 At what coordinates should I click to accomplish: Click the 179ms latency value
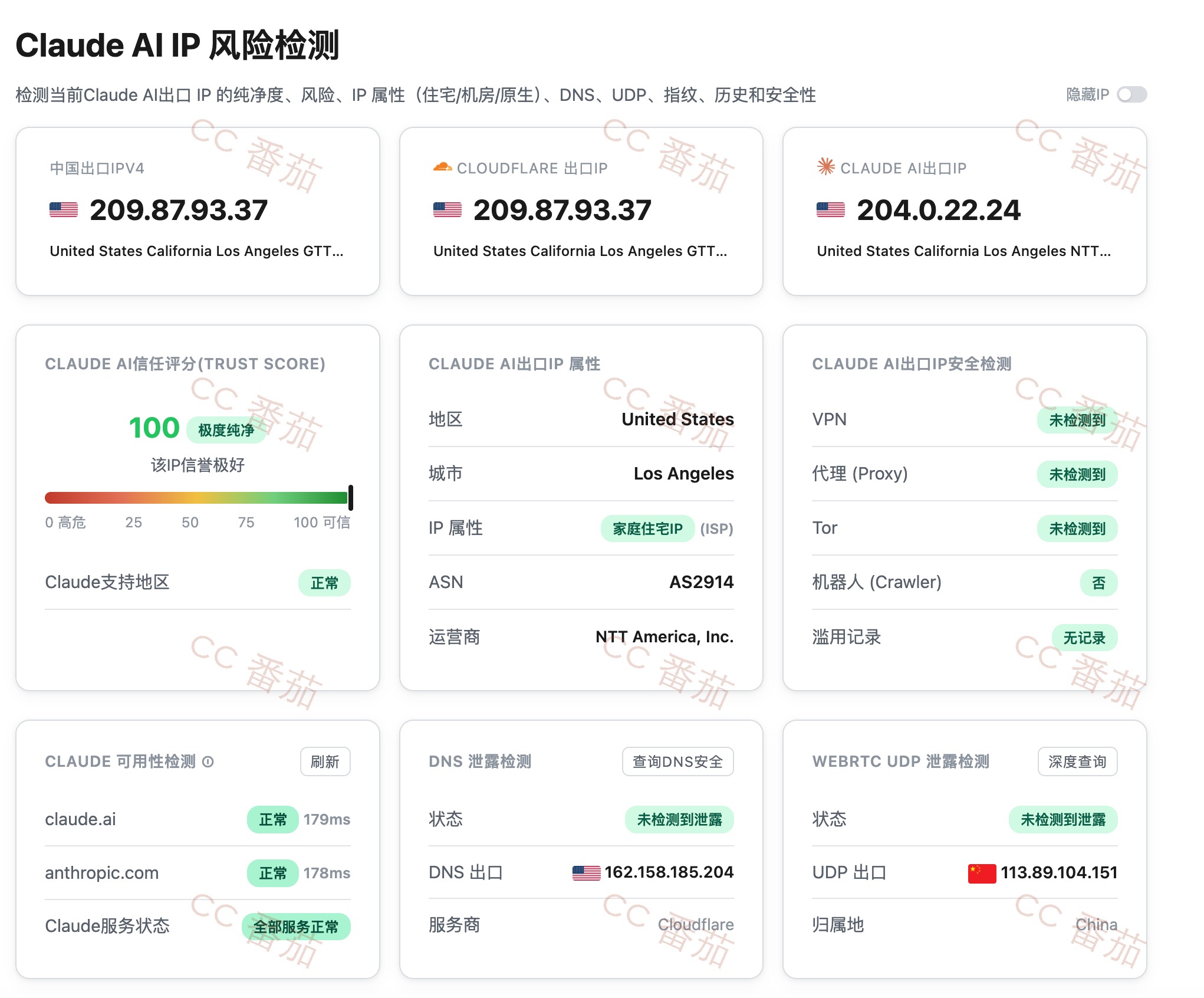(327, 819)
